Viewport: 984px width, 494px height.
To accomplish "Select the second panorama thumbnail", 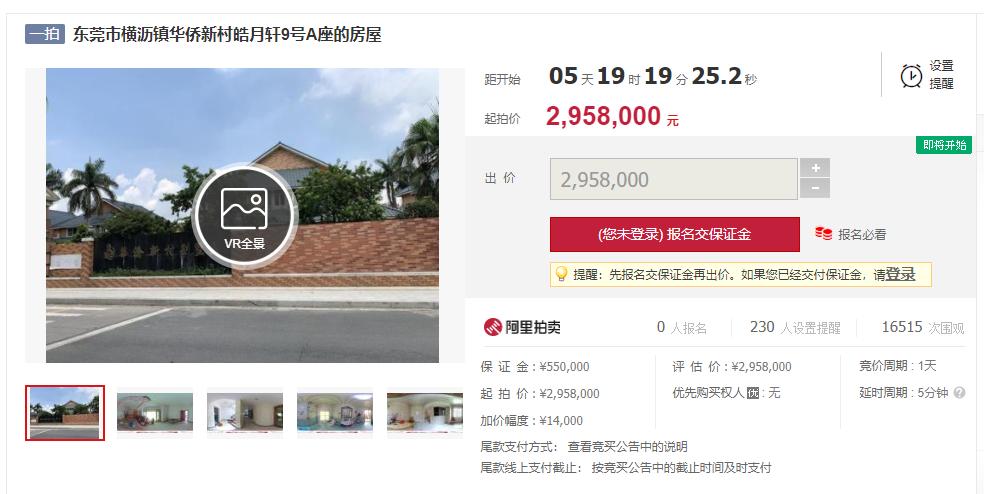I will 155,412.
